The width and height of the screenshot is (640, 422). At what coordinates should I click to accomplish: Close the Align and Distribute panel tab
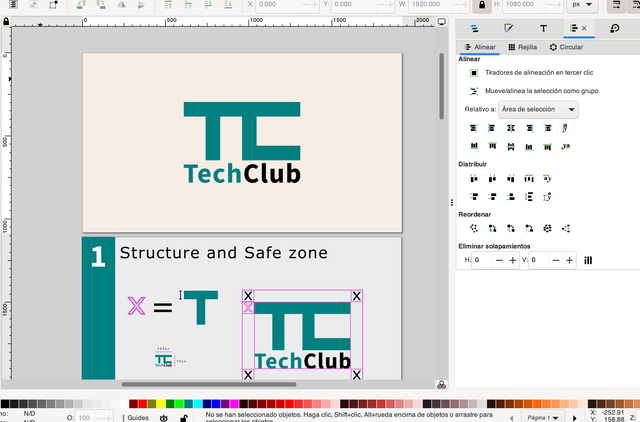pyautogui.click(x=584, y=29)
